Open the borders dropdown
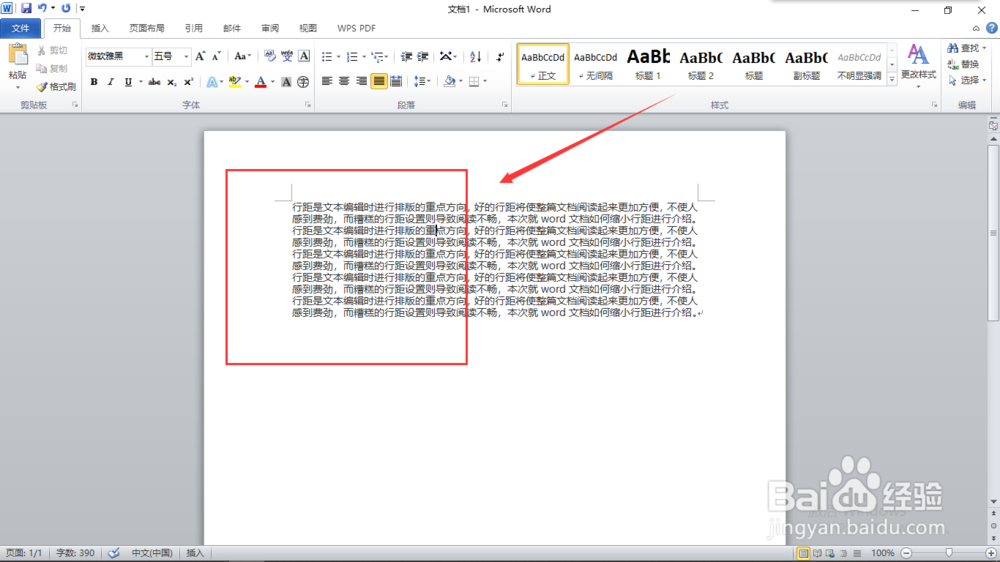 coord(485,81)
